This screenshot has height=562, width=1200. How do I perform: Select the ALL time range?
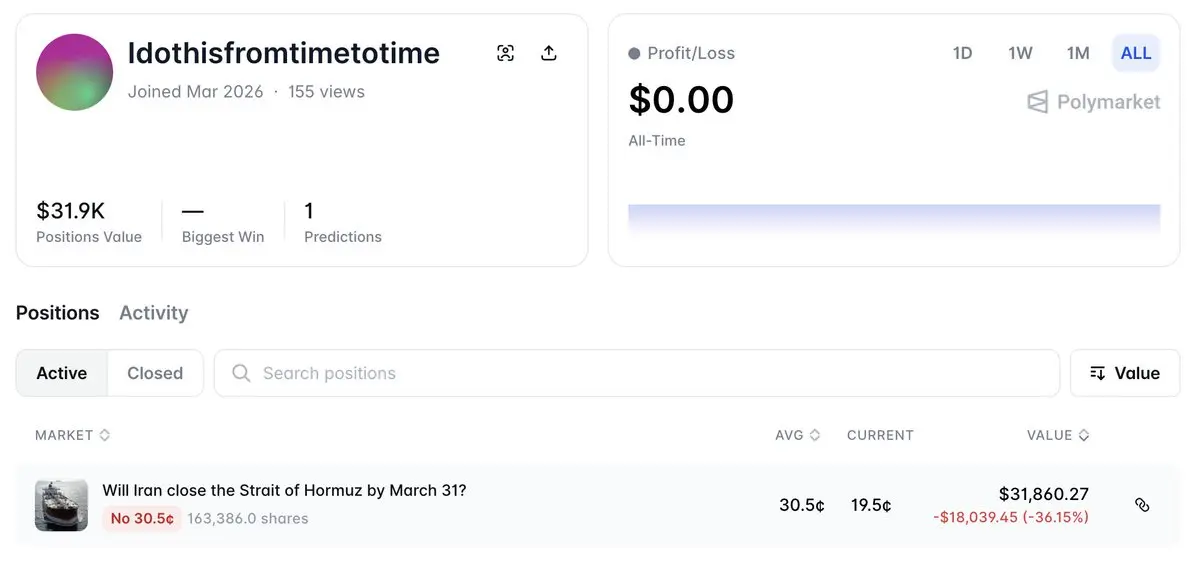[x=1136, y=54]
